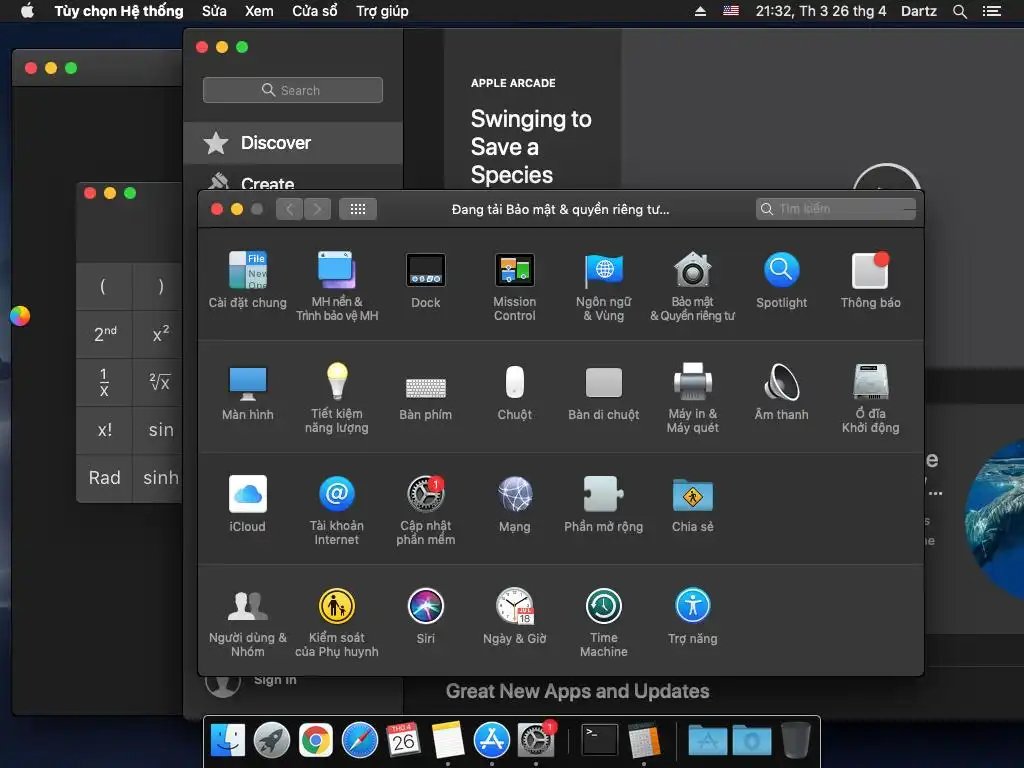The height and width of the screenshot is (768, 1024).
Task: Open Máy in & Máy quét pane
Action: [692, 398]
